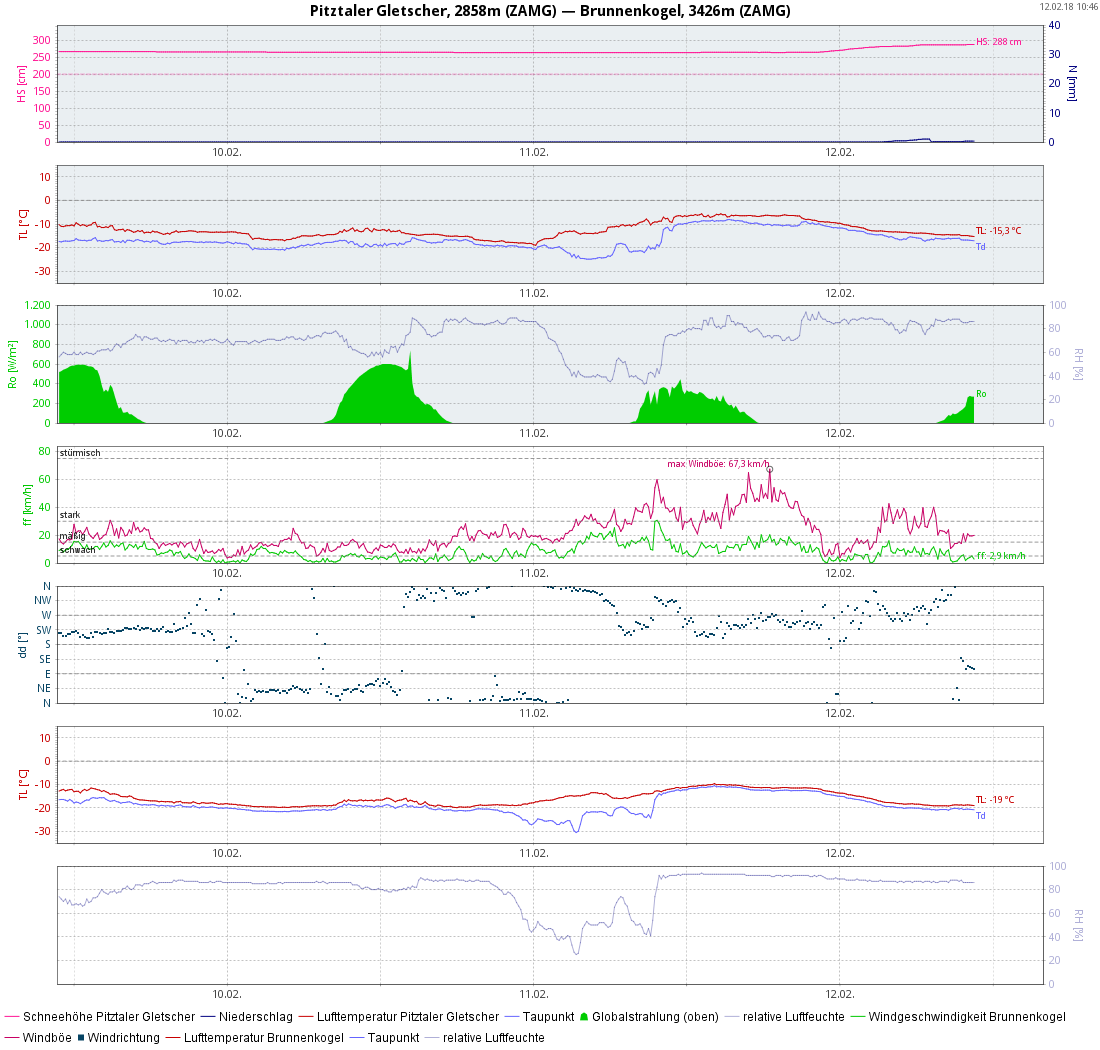Click the SE wind direction label

click(45, 659)
